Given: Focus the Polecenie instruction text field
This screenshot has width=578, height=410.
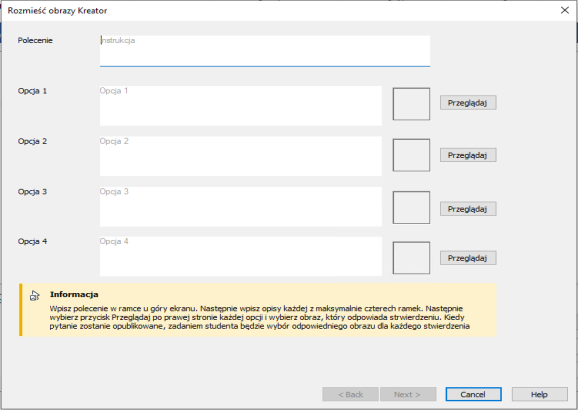Looking at the screenshot, I should coord(265,51).
